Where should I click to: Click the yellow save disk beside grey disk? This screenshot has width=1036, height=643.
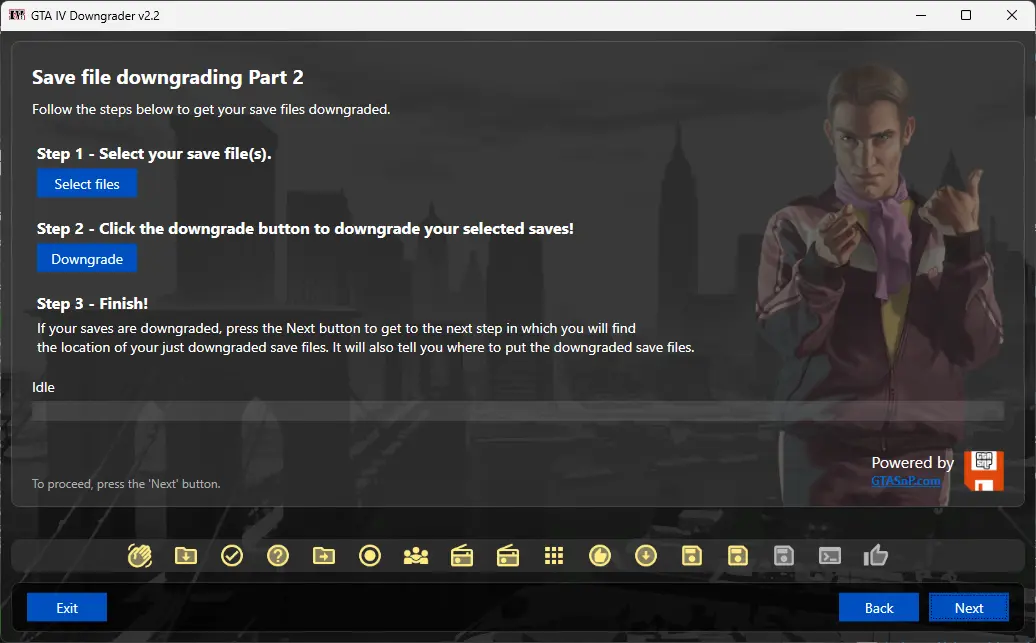(738, 556)
